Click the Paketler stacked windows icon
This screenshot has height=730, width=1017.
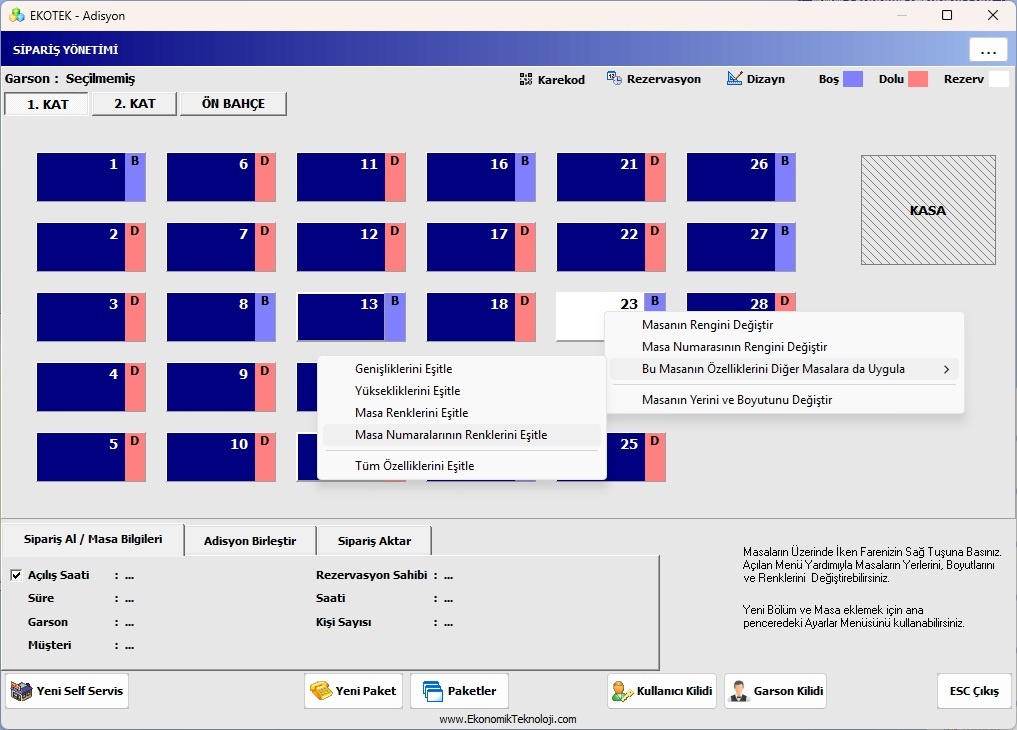pyautogui.click(x=433, y=691)
